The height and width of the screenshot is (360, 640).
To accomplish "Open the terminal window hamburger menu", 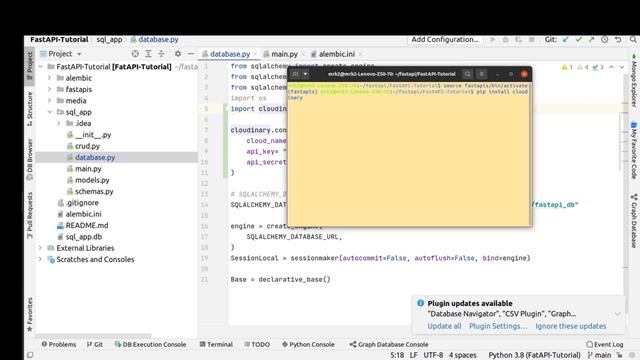I will pos(482,74).
